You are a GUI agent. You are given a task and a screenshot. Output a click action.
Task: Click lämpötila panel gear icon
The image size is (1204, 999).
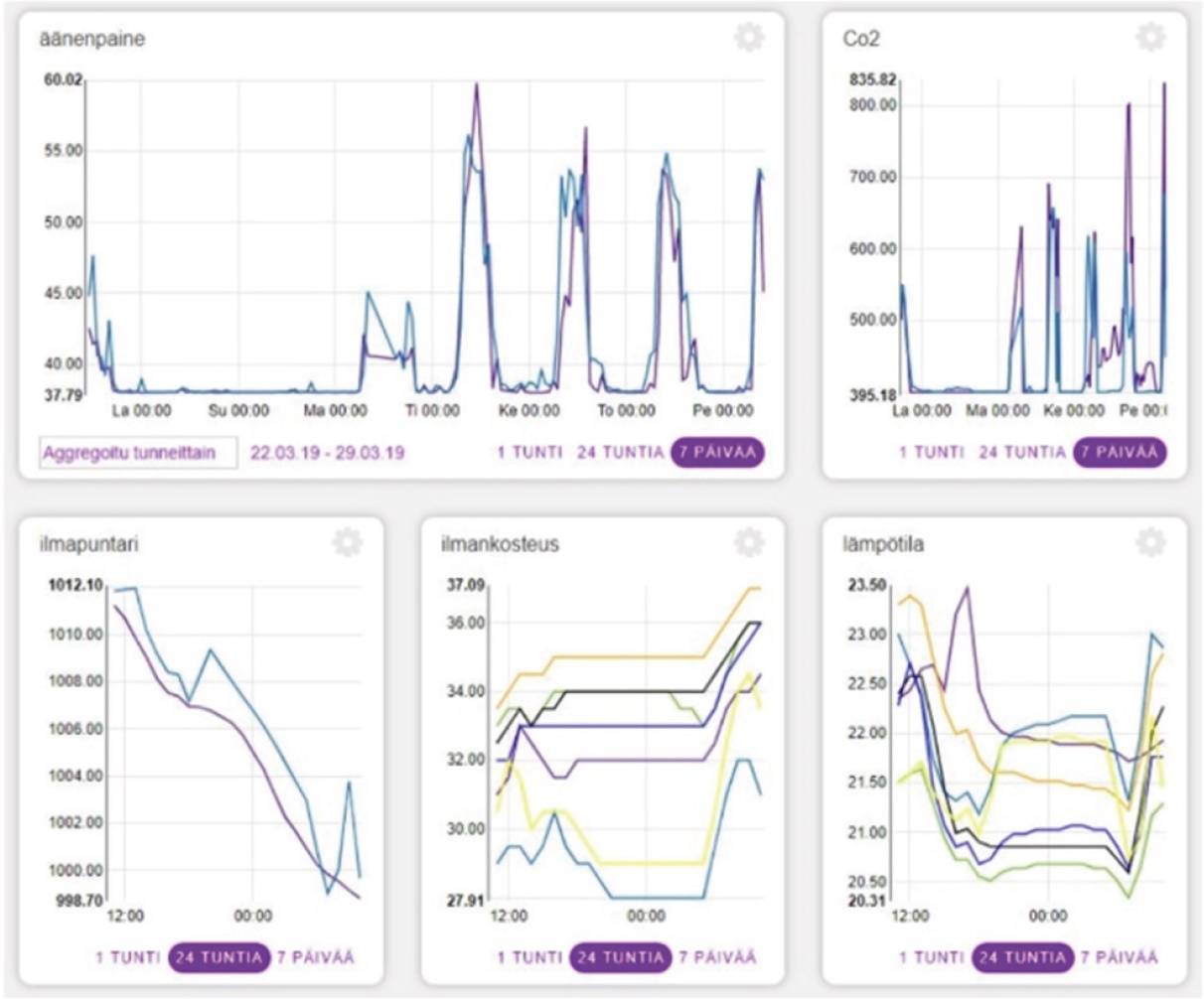1149,542
